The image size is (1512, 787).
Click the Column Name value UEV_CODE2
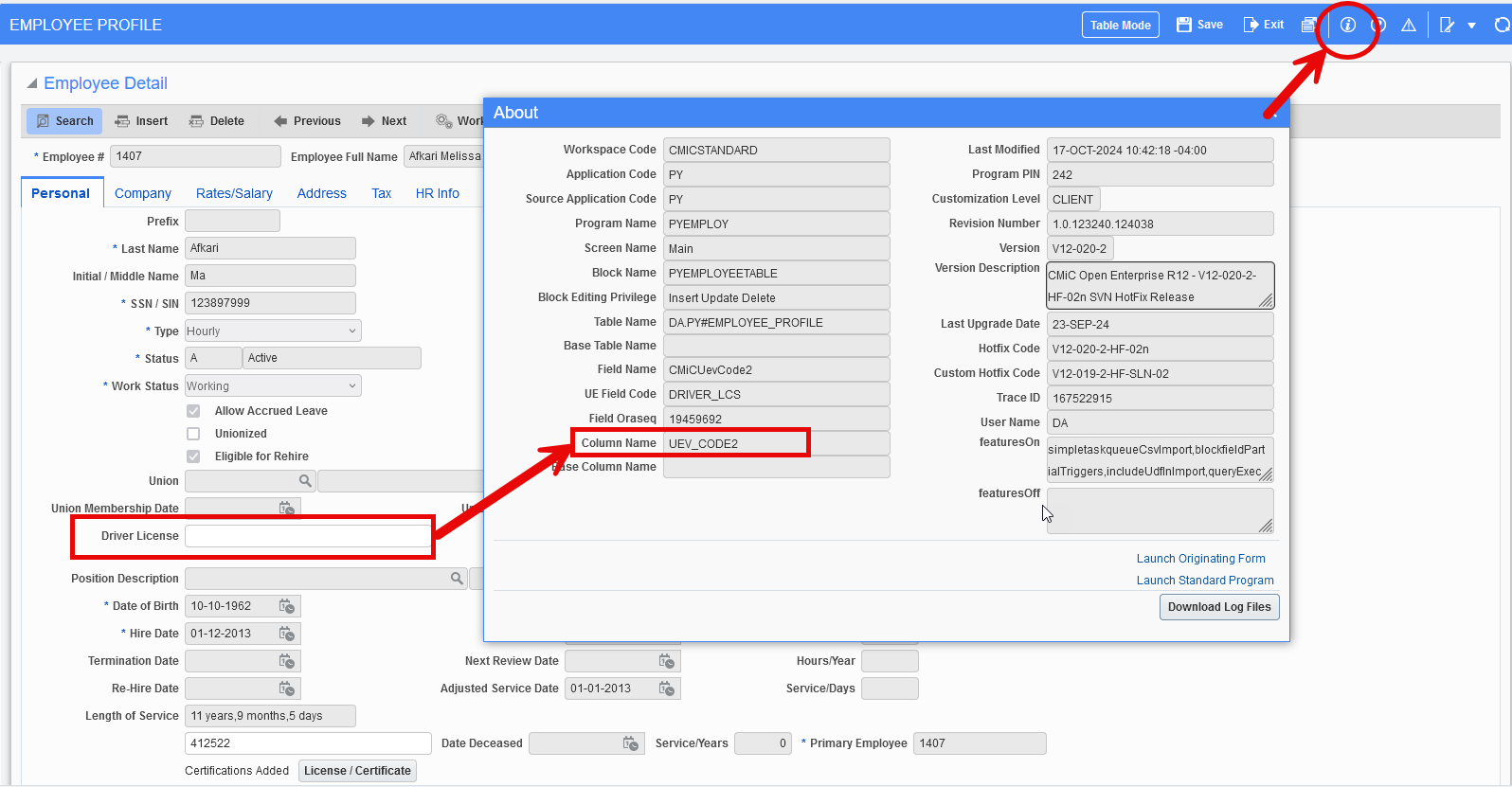(x=776, y=443)
